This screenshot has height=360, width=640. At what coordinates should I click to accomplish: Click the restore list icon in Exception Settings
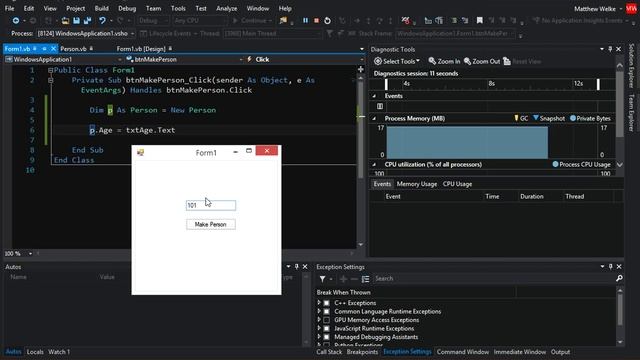tap(365, 279)
